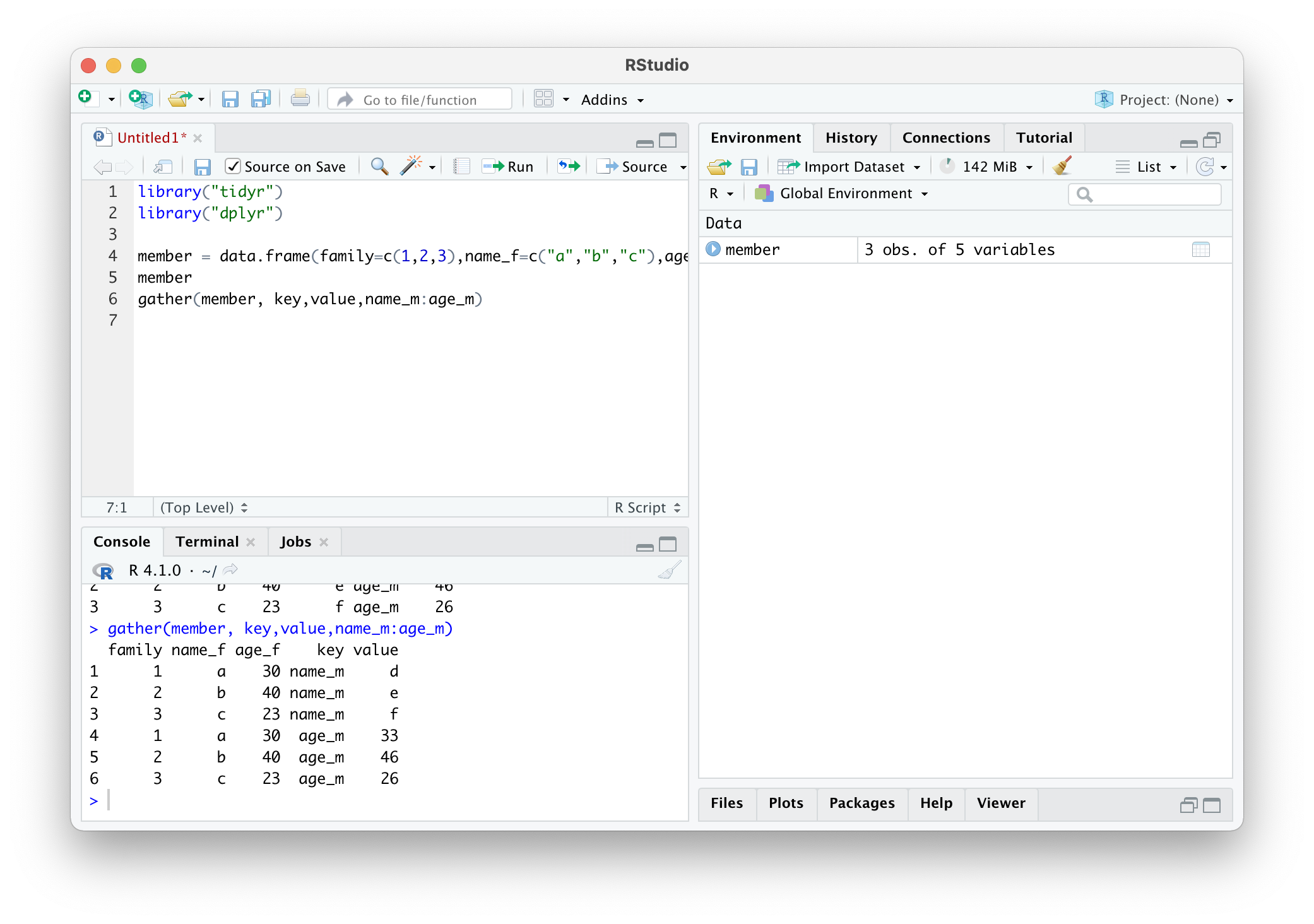Open the Tutorial tab
The image size is (1314, 924).
pos(1044,138)
